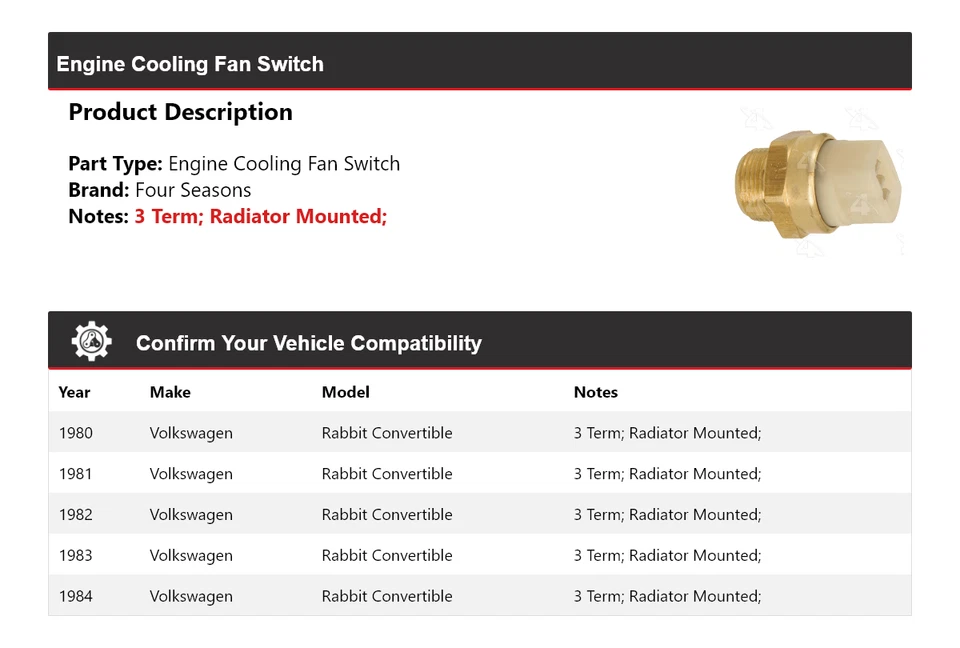Click Rabbit Convertible in the 1980 row
This screenshot has height=648, width=960.
387,433
